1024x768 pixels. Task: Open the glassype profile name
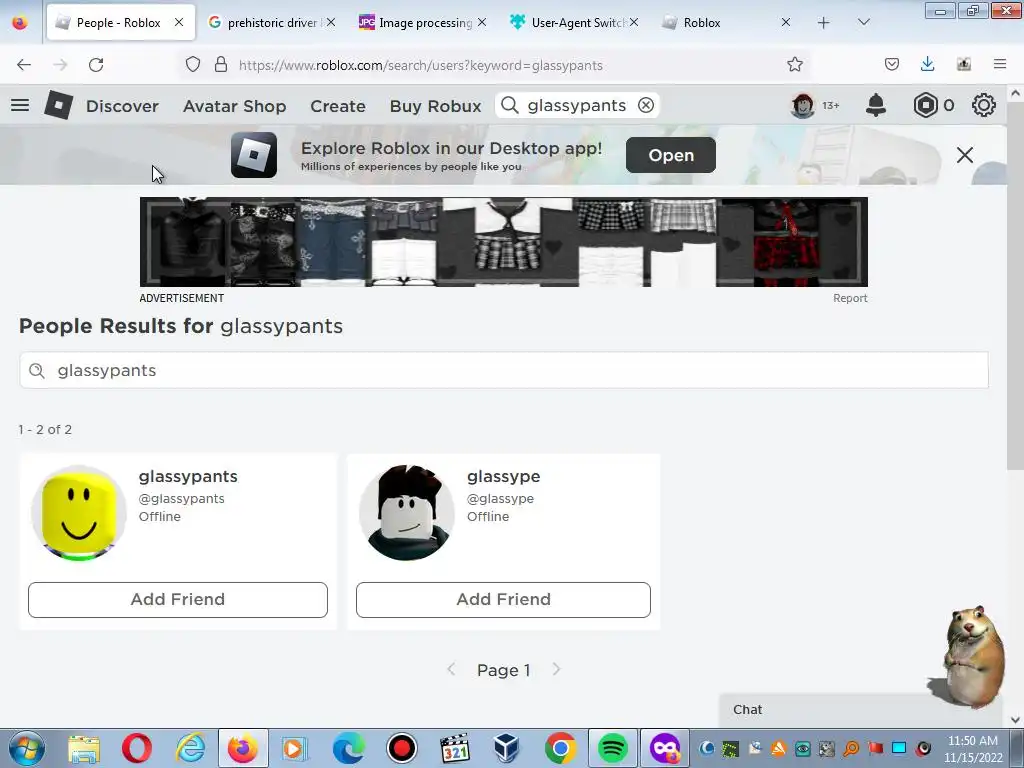tap(504, 477)
